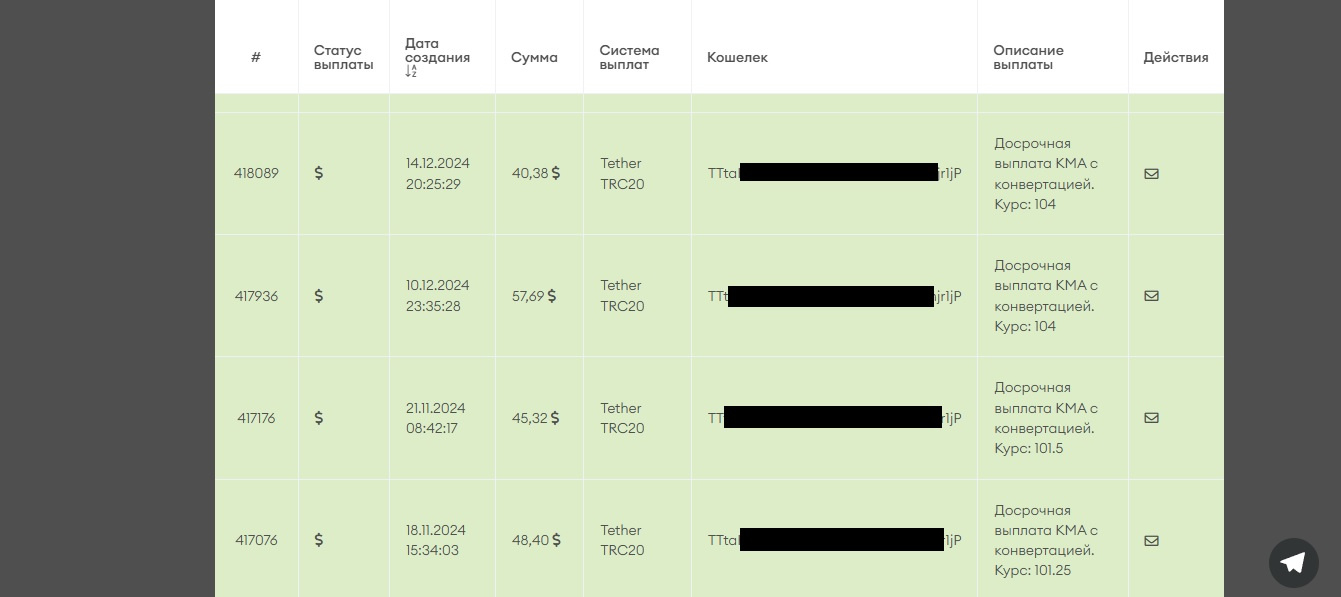This screenshot has width=1341, height=597.
Task: Open the Telegram chat button
Action: pyautogui.click(x=1293, y=562)
